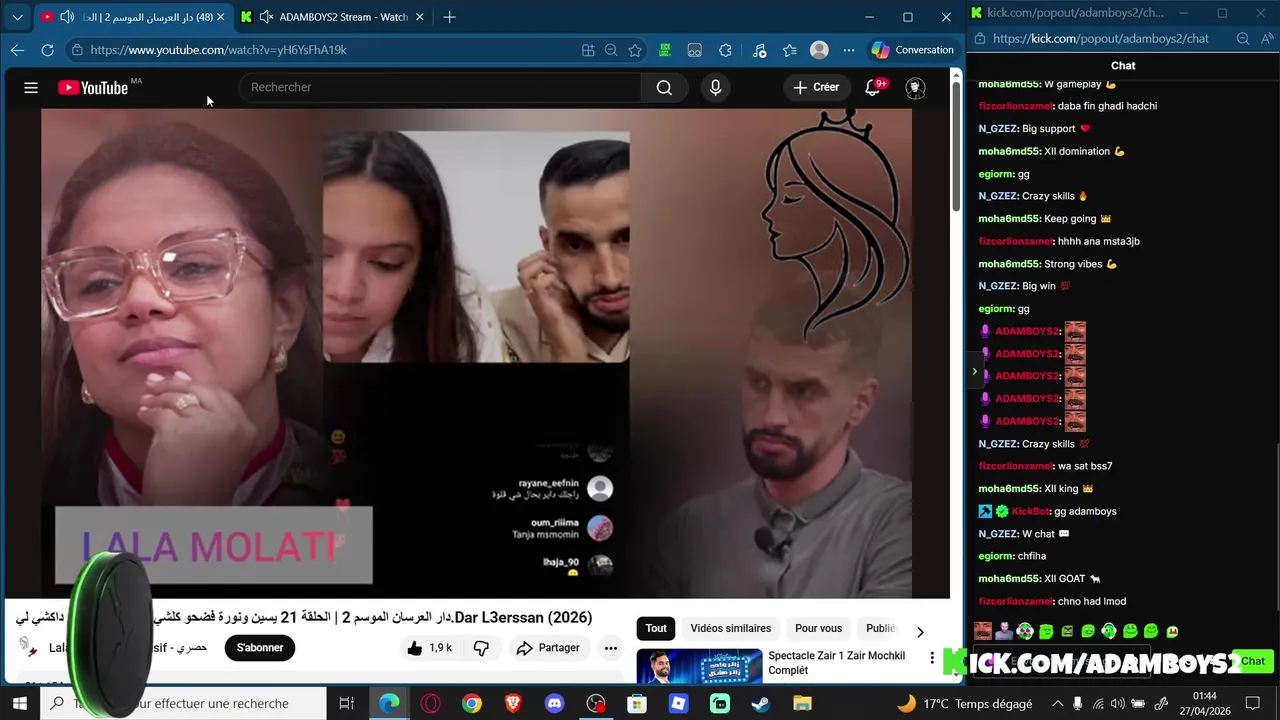Open Steam from the taskbar
1280x720 pixels.
pyautogui.click(x=761, y=703)
